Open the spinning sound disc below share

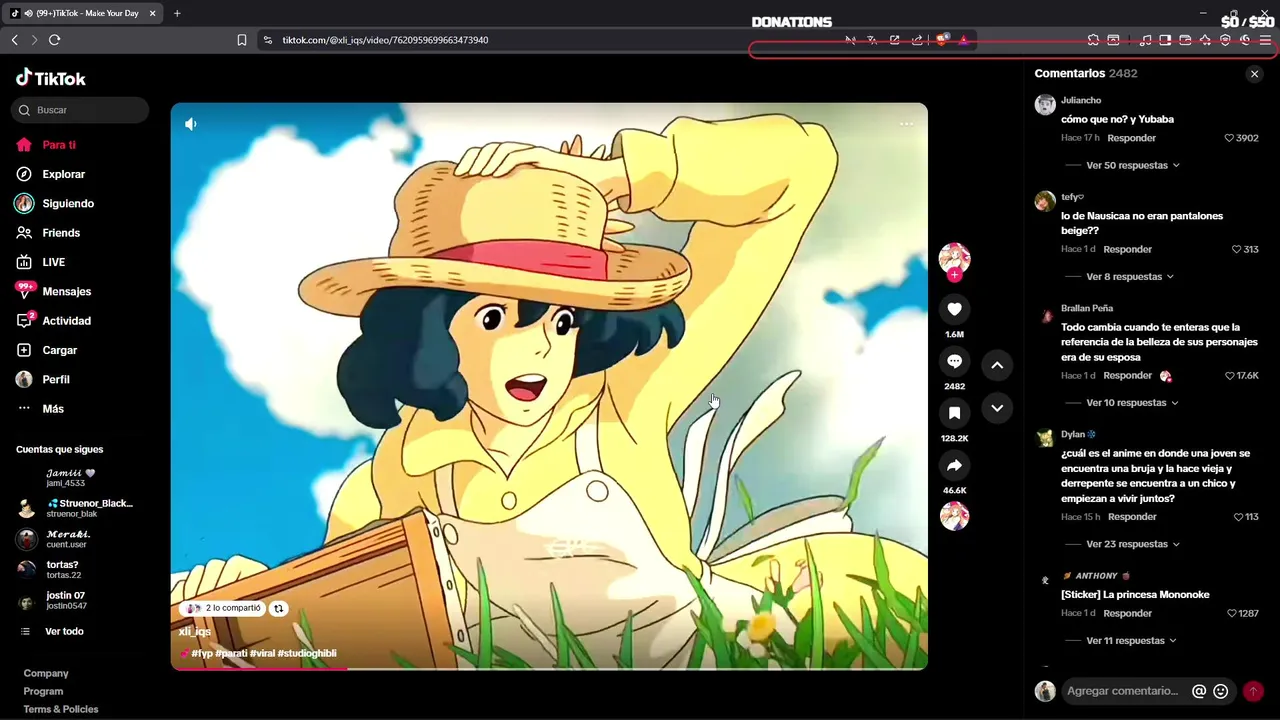tap(954, 516)
